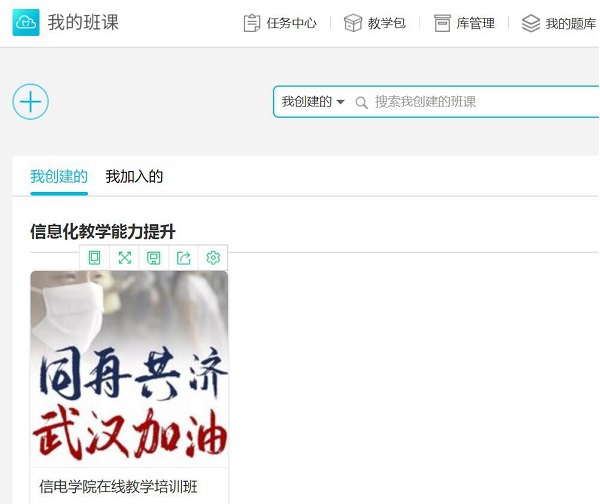600x504 pixels.
Task: Click the 信息化教学能力提升 group heading
Action: click(x=110, y=232)
